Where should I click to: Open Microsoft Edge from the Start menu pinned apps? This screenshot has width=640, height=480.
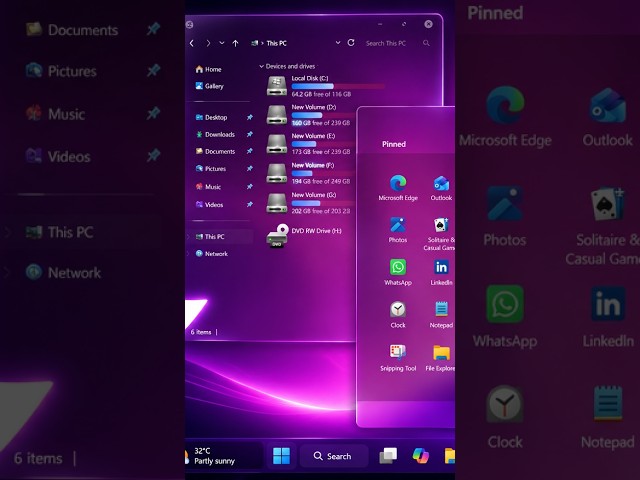[x=398, y=187]
